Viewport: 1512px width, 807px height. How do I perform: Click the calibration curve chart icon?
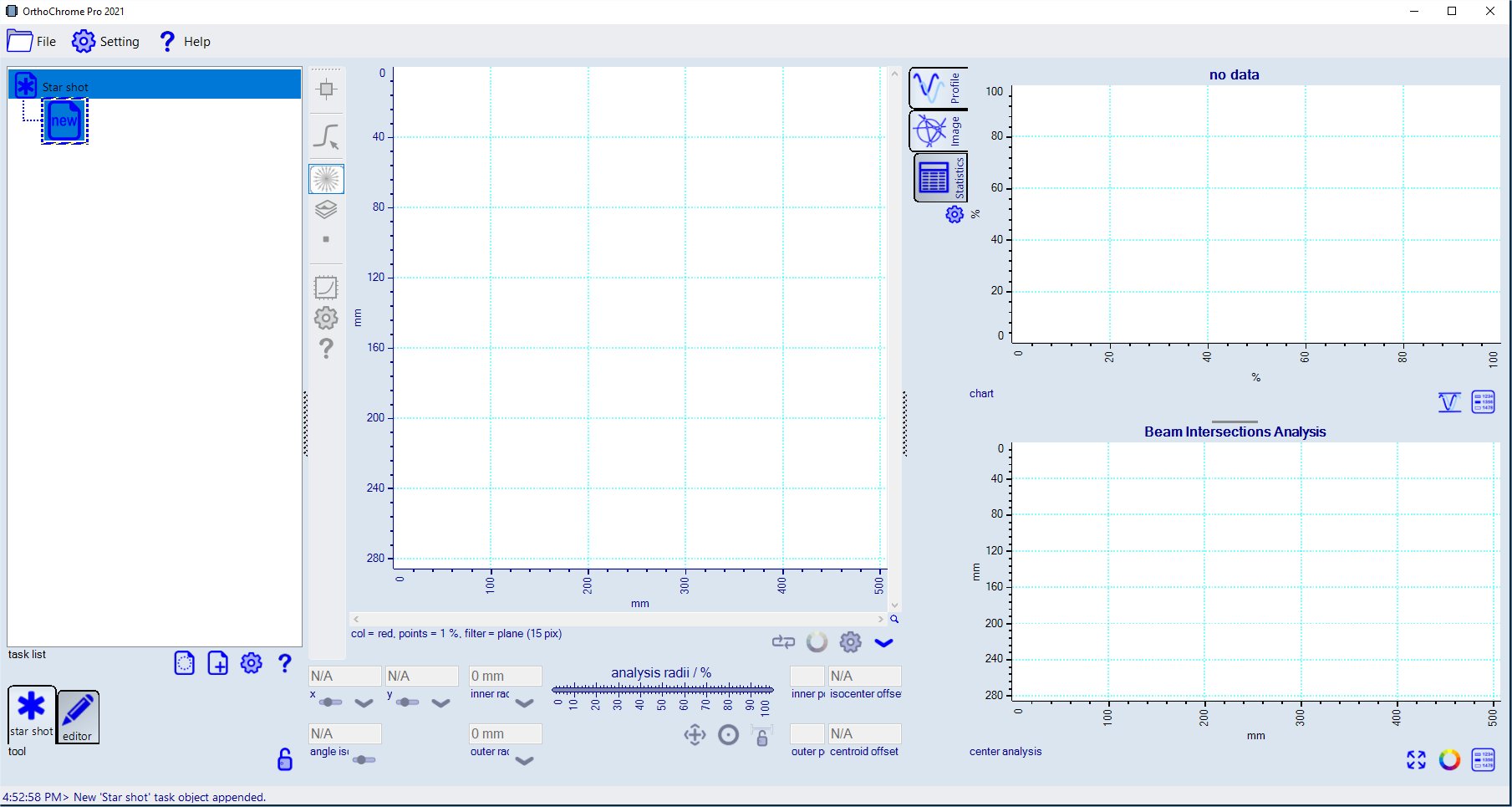[x=326, y=288]
